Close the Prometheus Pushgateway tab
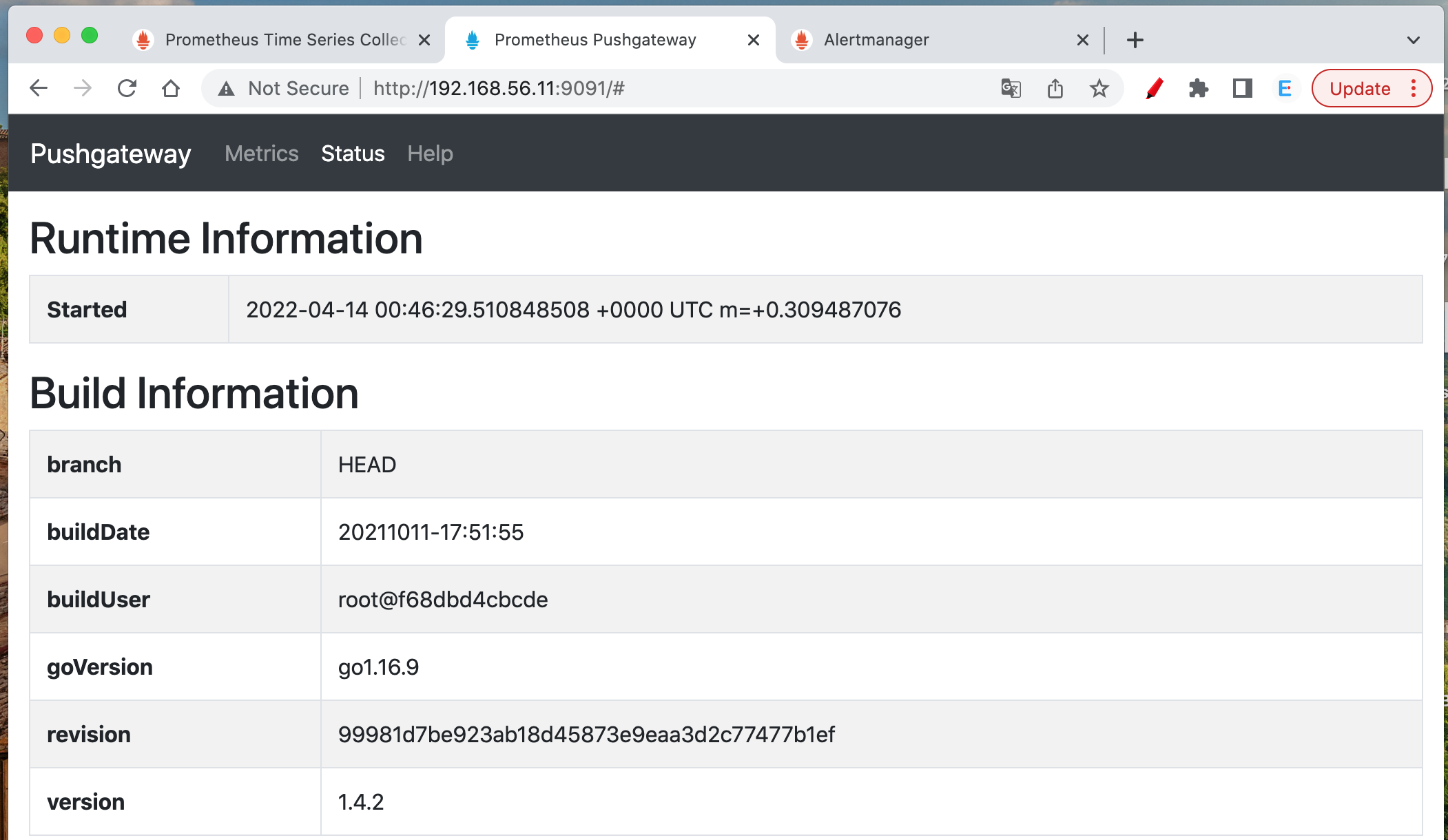This screenshot has width=1448, height=840. click(754, 40)
